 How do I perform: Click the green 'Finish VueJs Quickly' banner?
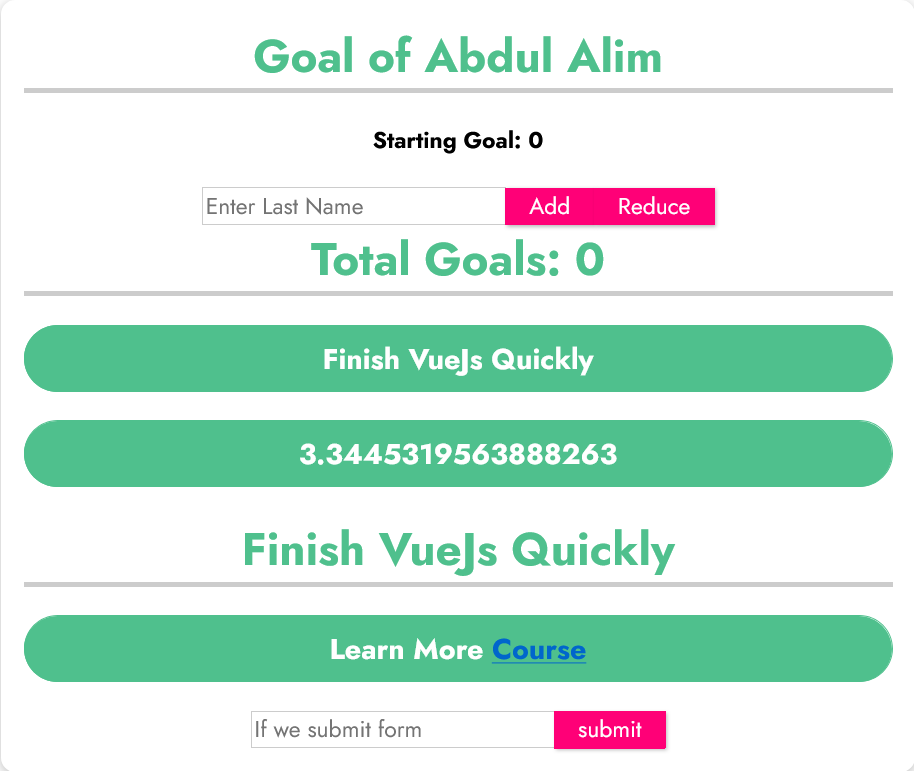[458, 359]
